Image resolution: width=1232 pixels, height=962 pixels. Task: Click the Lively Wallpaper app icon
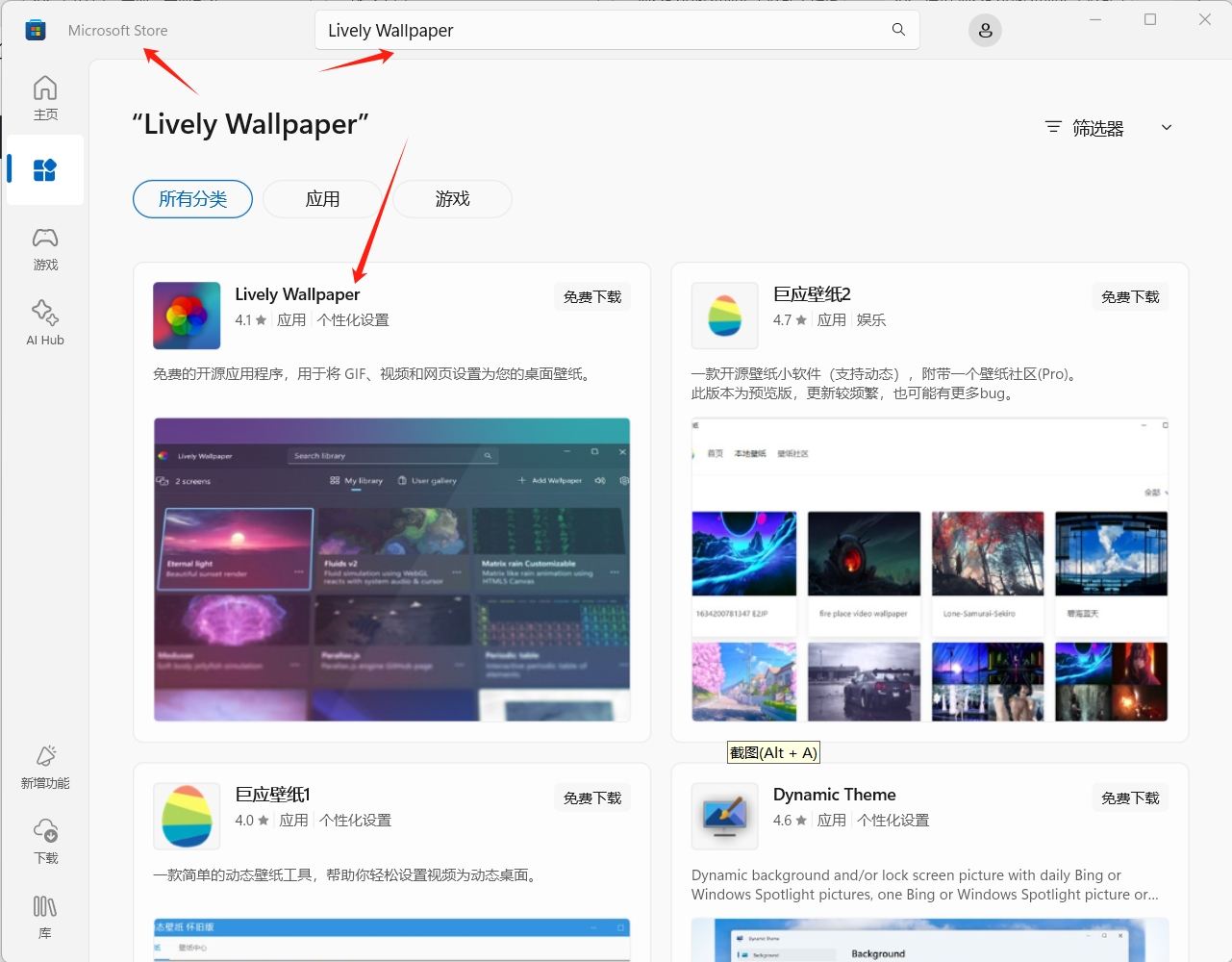point(187,316)
